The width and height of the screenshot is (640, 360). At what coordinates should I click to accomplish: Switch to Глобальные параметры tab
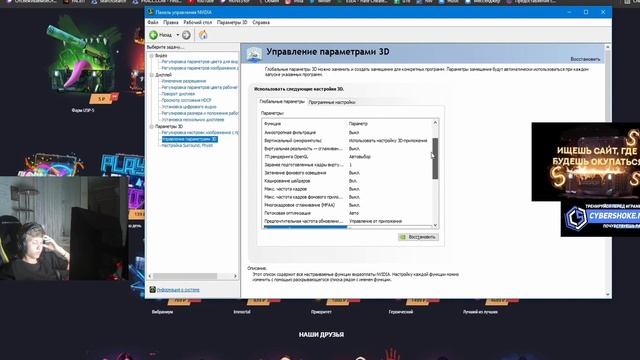[282, 101]
